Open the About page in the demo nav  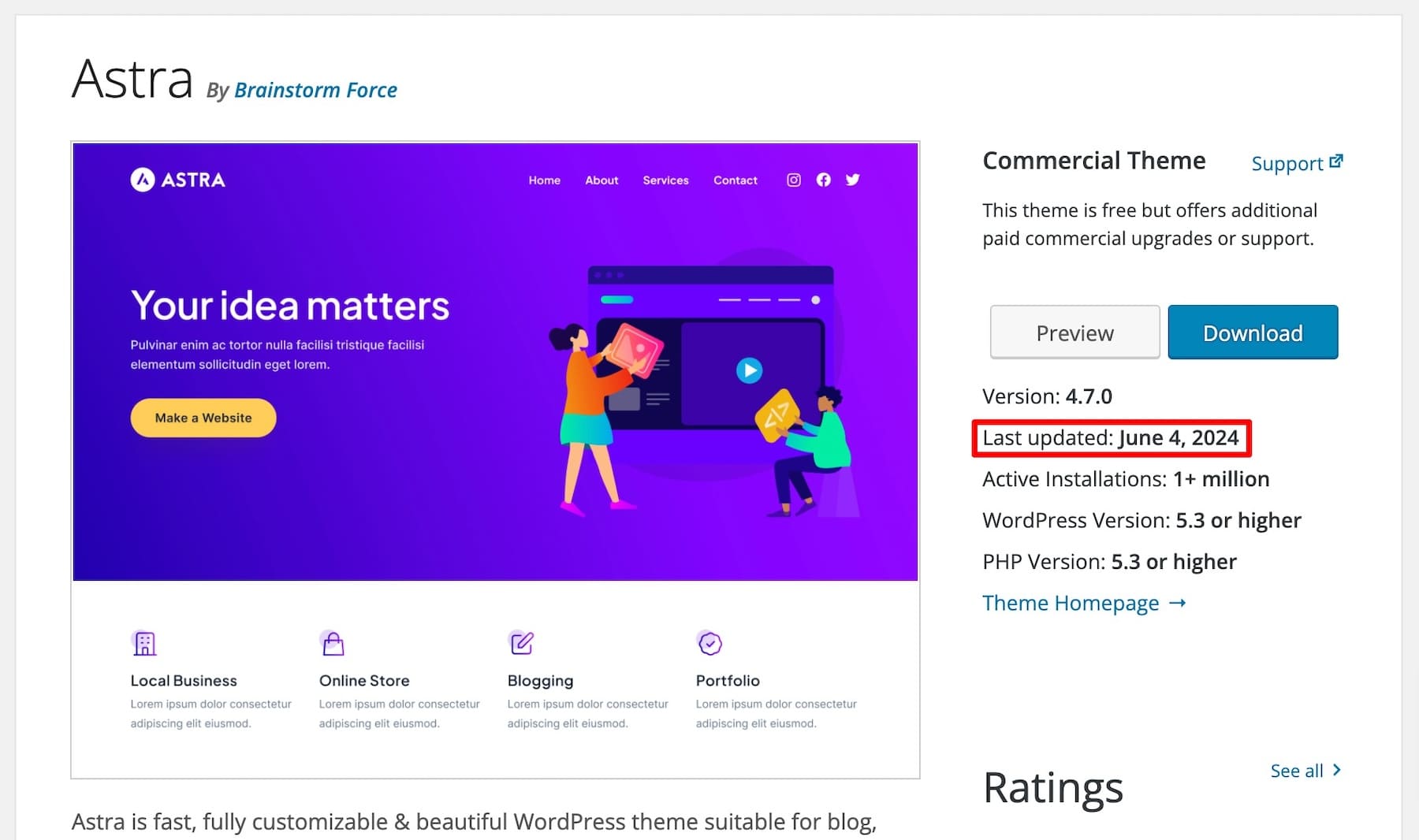[601, 180]
